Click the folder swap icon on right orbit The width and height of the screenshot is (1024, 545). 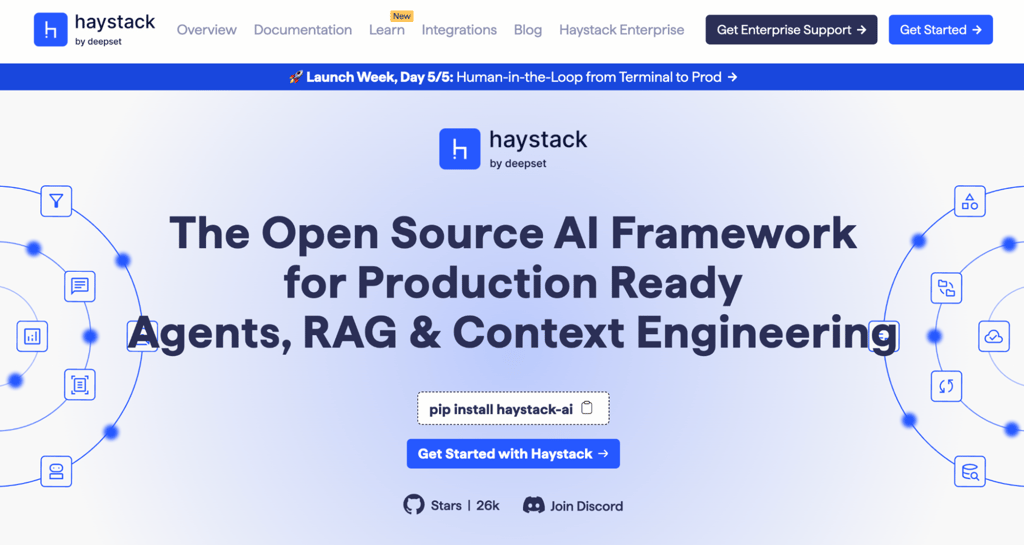coord(946,288)
